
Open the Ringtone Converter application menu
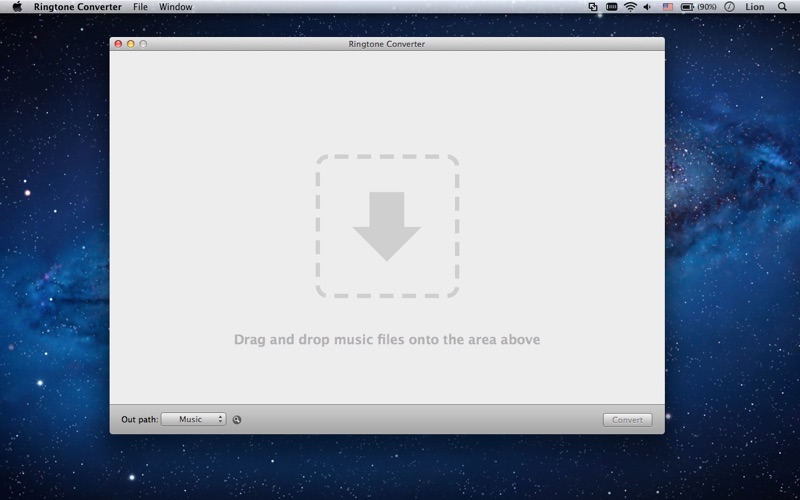[x=78, y=7]
